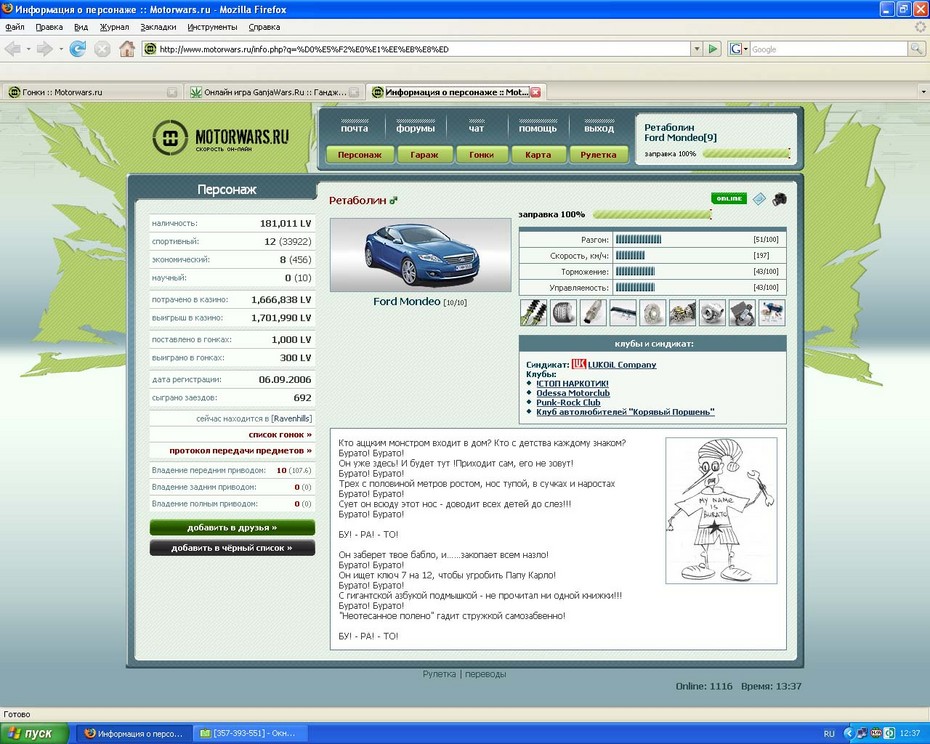930x744 pixels.
Task: Click the Google search input field
Action: coord(829,49)
